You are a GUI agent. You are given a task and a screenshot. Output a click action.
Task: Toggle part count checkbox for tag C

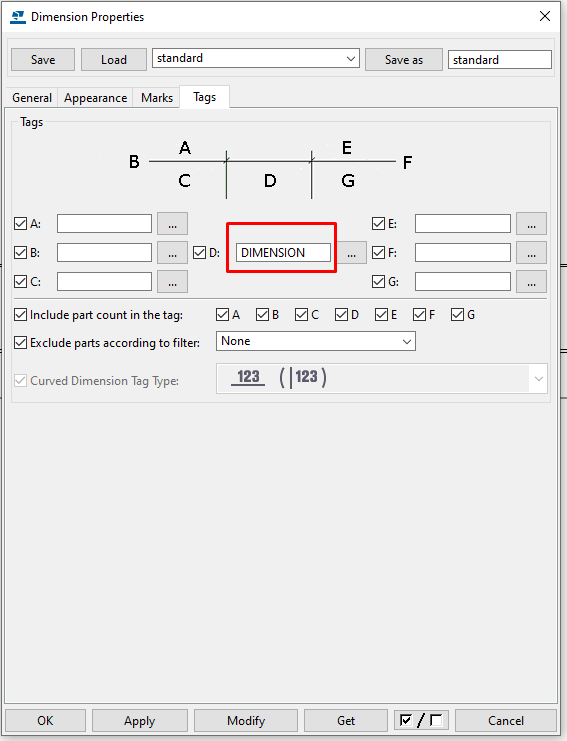pyautogui.click(x=301, y=315)
